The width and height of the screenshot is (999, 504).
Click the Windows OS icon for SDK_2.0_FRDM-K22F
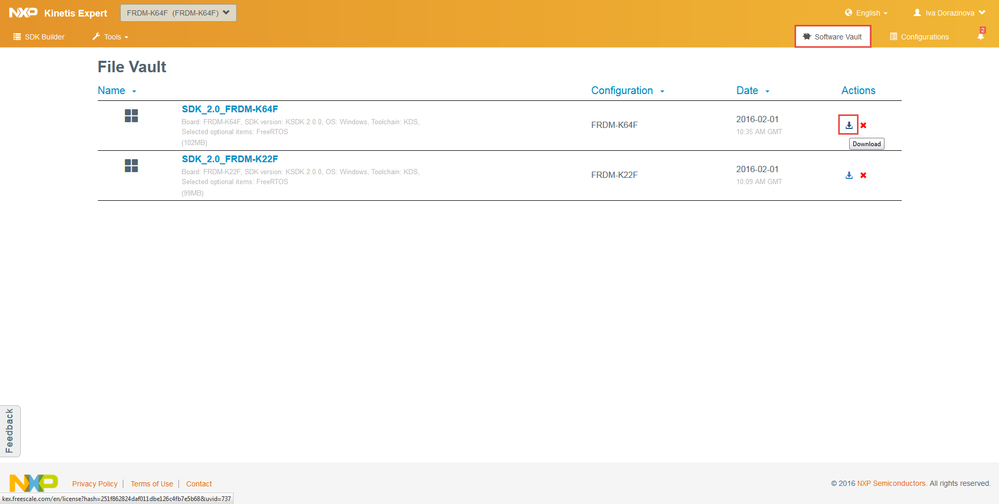[x=131, y=166]
